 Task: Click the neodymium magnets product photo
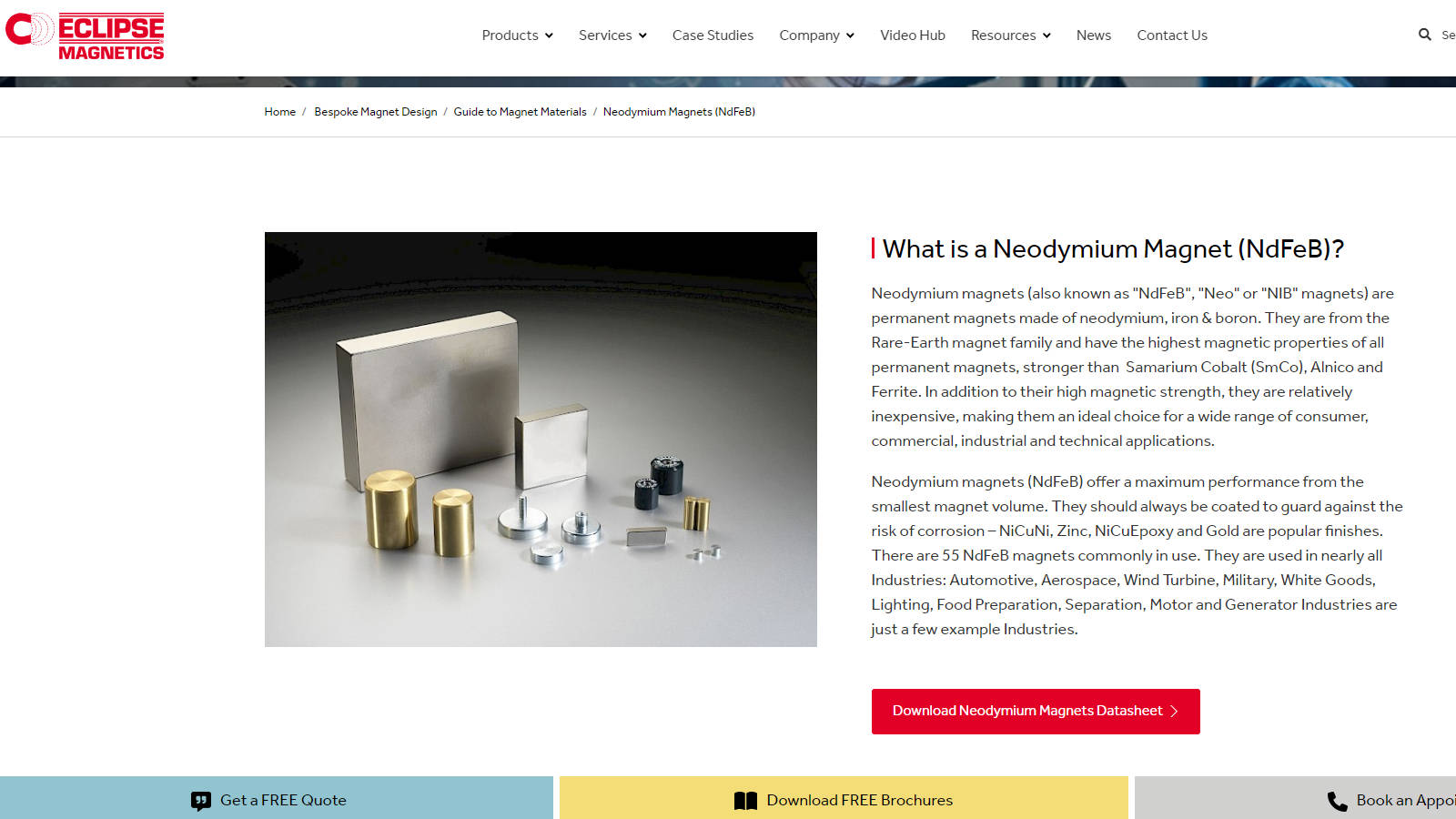pos(541,440)
